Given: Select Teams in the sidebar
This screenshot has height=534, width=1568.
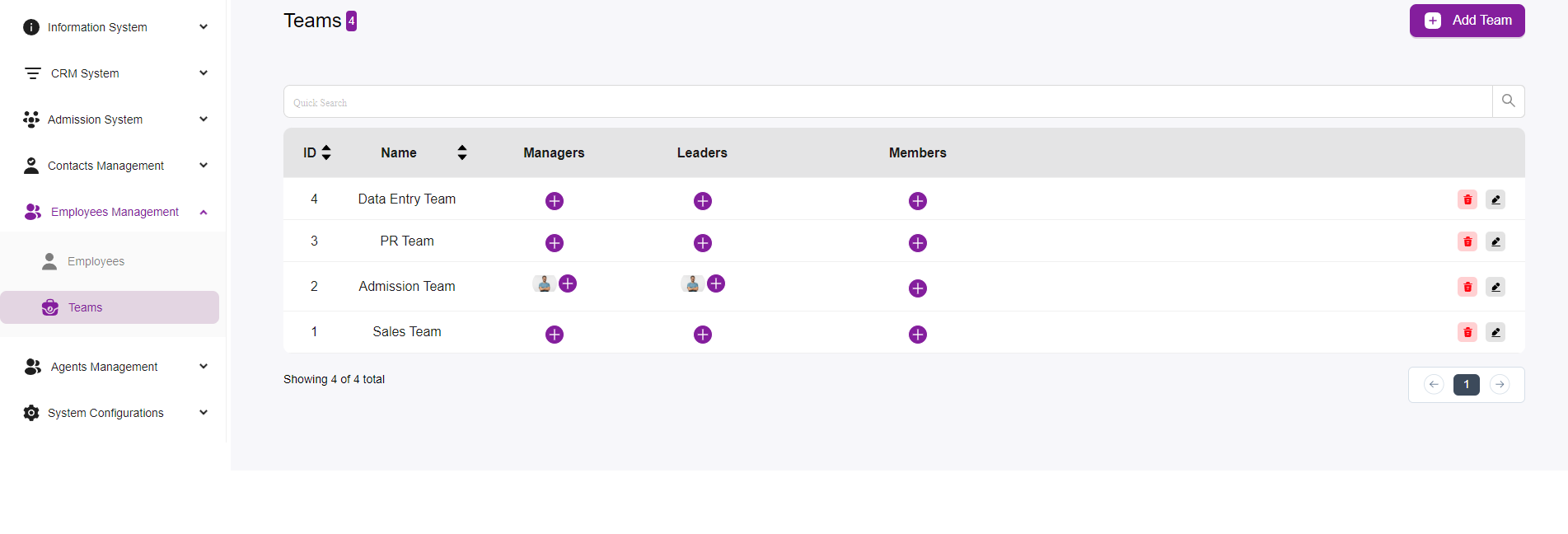Looking at the screenshot, I should [x=86, y=307].
